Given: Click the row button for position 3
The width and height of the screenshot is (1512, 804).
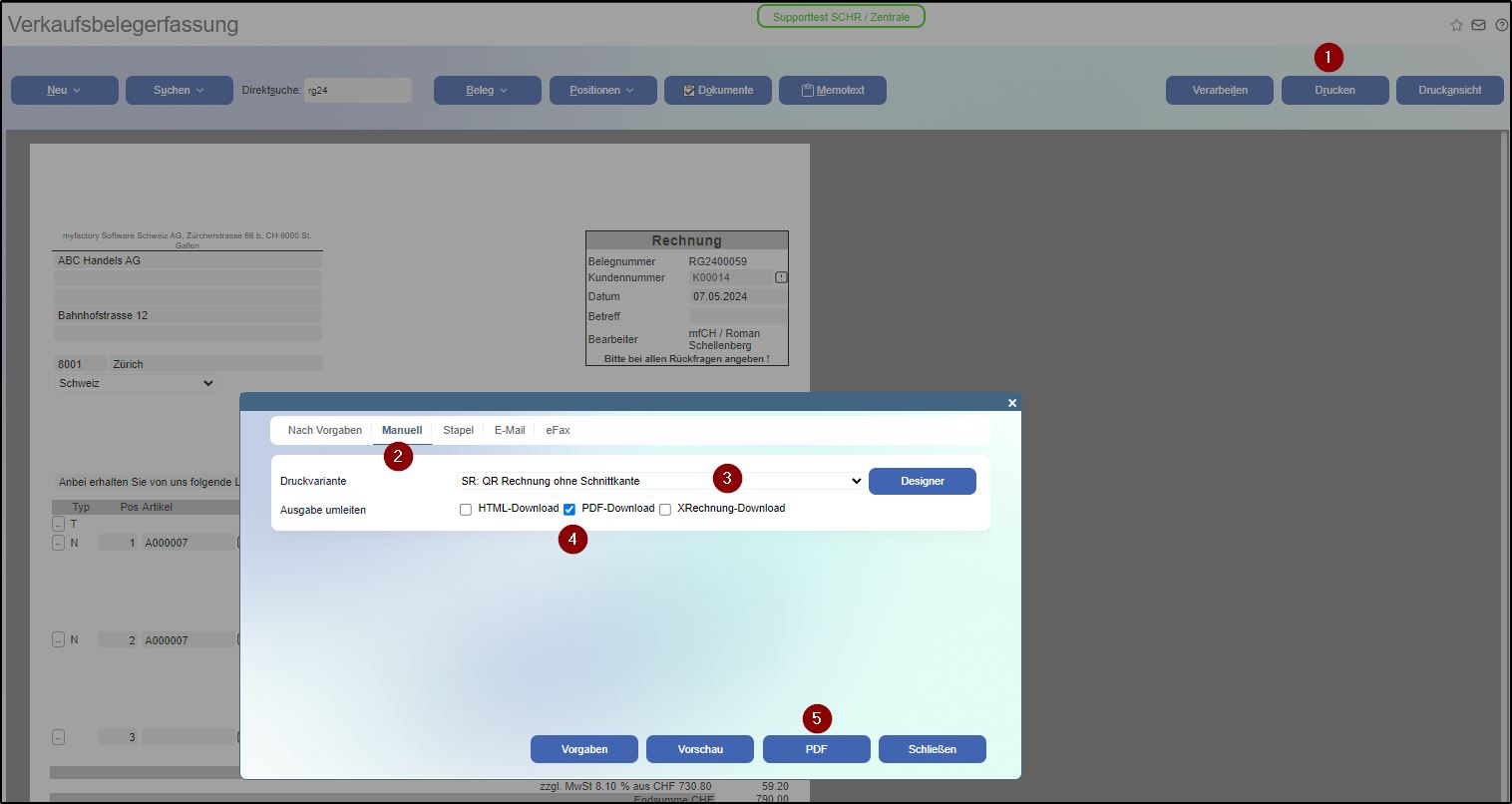Looking at the screenshot, I should point(58,737).
